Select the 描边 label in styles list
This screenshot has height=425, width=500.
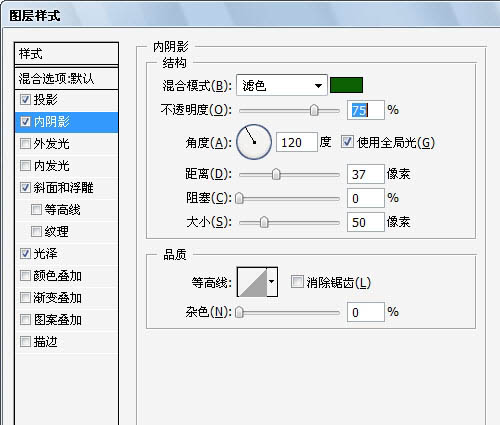[x=45, y=342]
